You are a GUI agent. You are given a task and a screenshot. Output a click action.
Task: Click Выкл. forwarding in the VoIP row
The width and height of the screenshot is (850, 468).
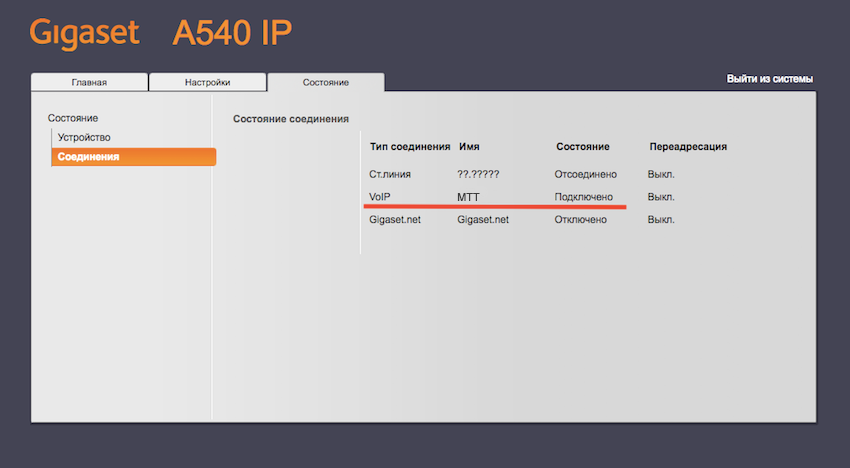pos(661,197)
